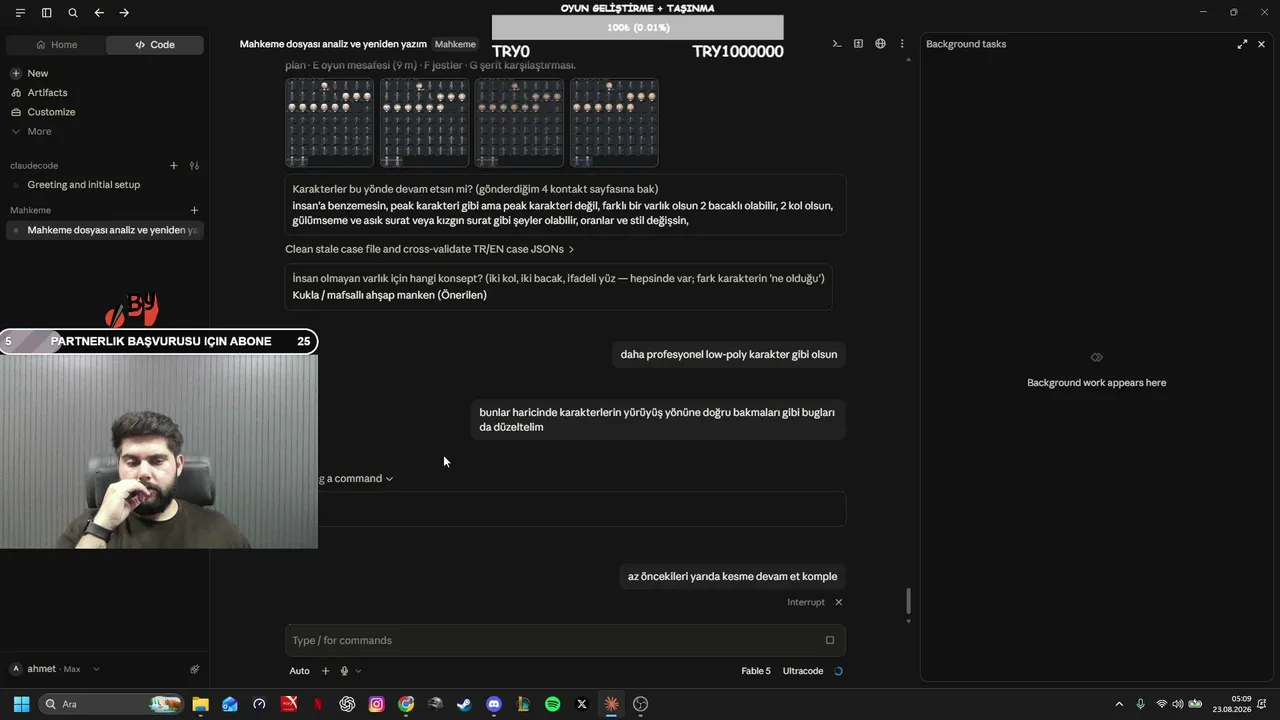Open microphone options chevron
Screen dimensions: 1280x720
pyautogui.click(x=358, y=671)
